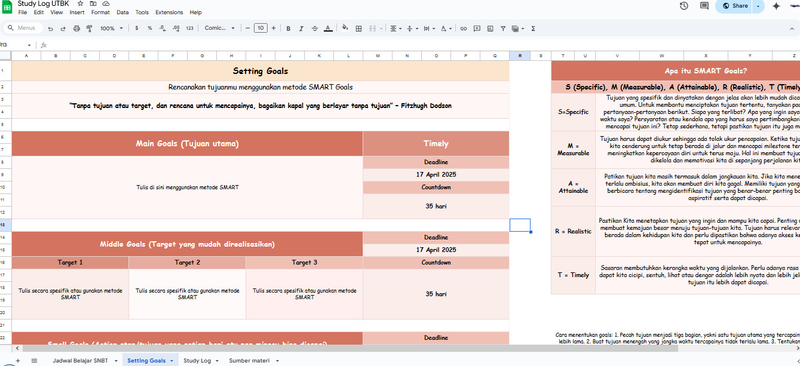
Task: Open the Edit menu
Action: [39, 12]
